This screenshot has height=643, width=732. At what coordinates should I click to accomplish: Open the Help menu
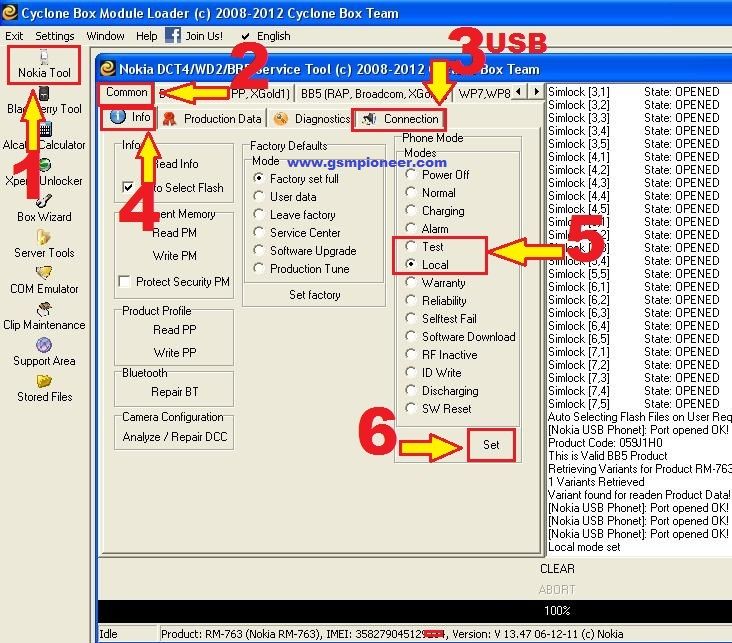(147, 36)
